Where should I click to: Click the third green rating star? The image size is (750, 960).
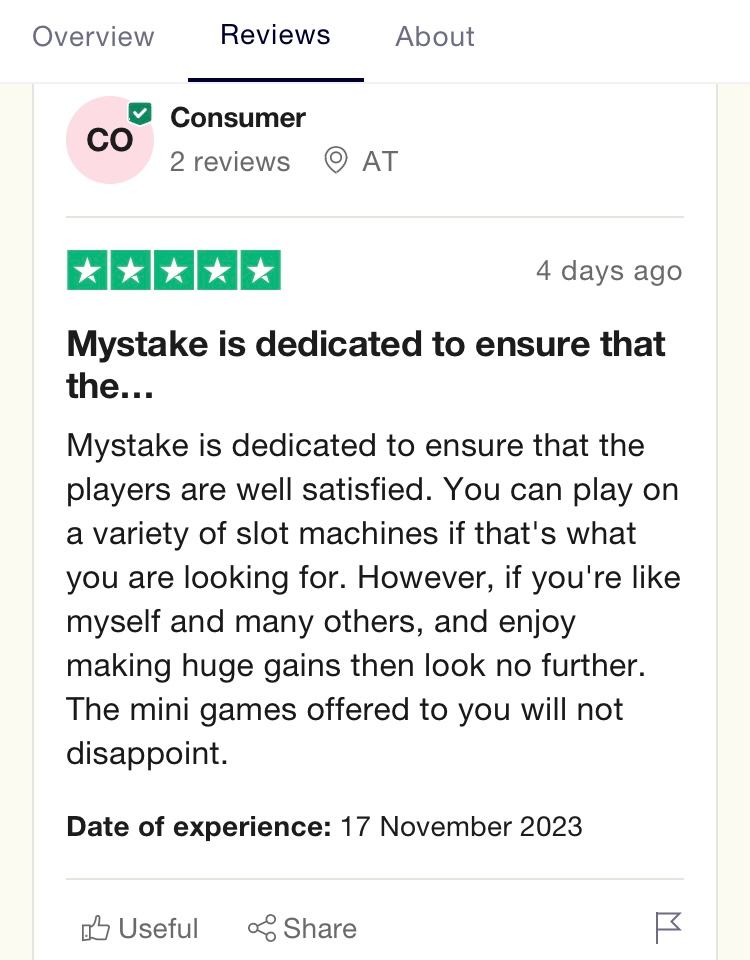[174, 271]
